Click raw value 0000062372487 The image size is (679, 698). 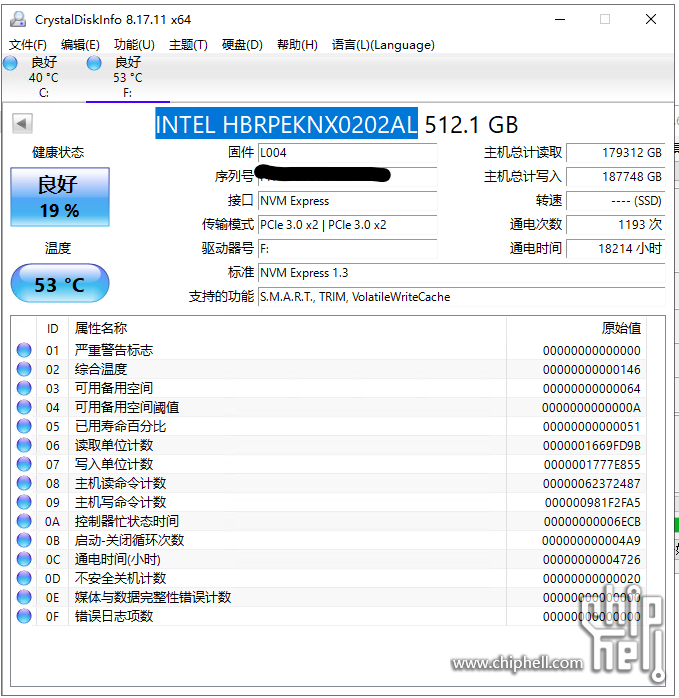click(591, 483)
